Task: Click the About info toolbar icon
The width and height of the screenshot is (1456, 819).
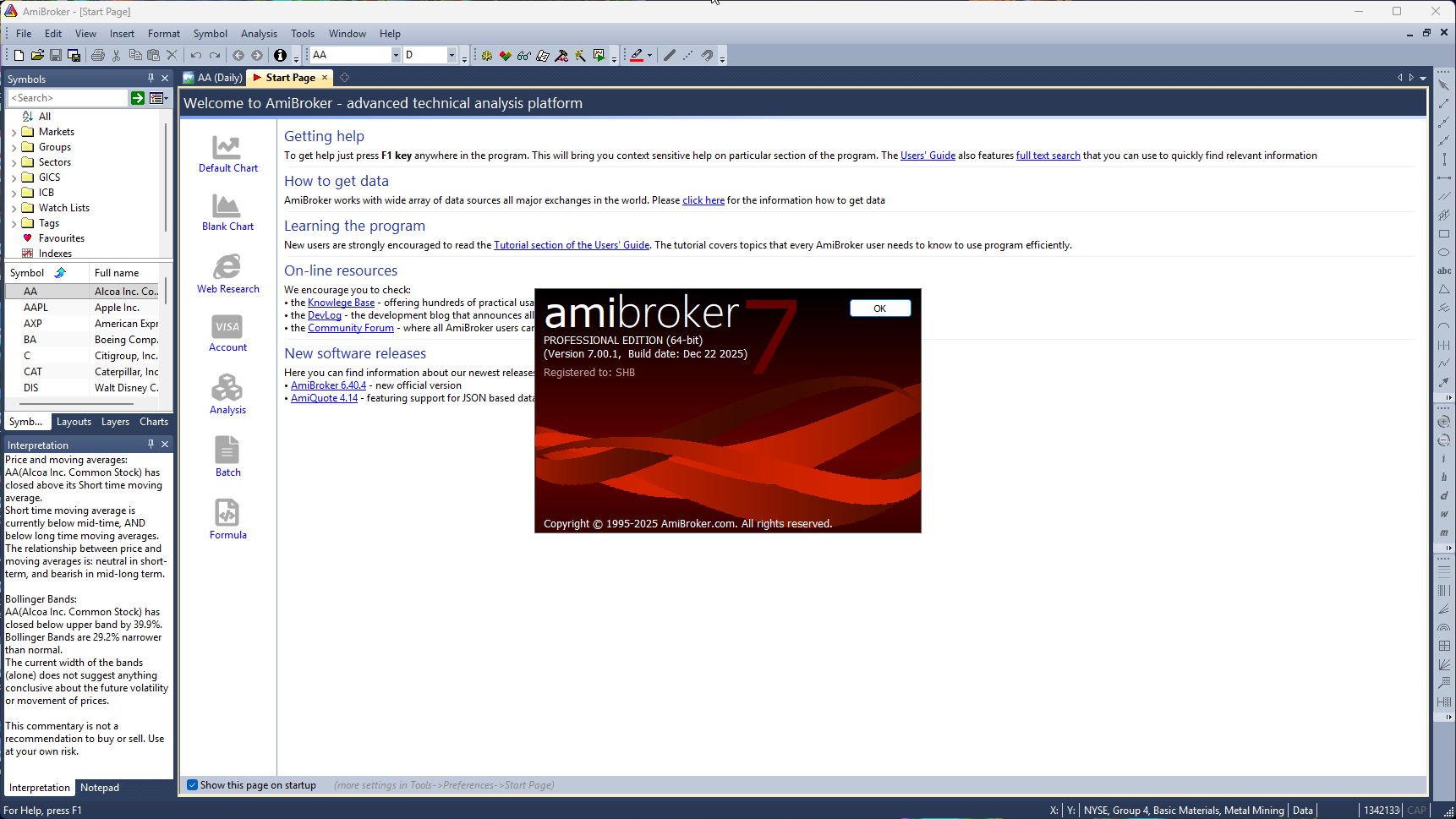Action: [x=280, y=55]
